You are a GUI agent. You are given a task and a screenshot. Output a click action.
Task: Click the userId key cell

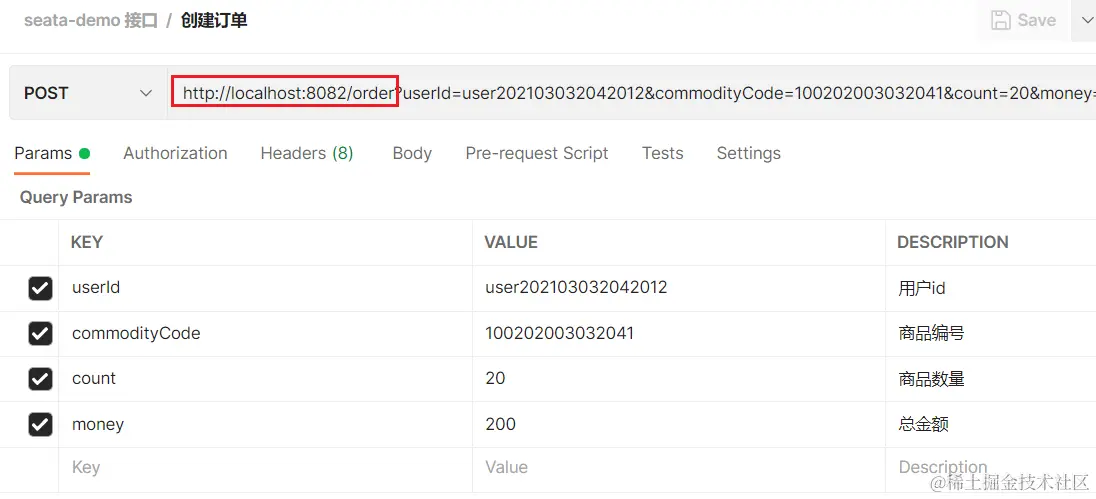pos(266,288)
